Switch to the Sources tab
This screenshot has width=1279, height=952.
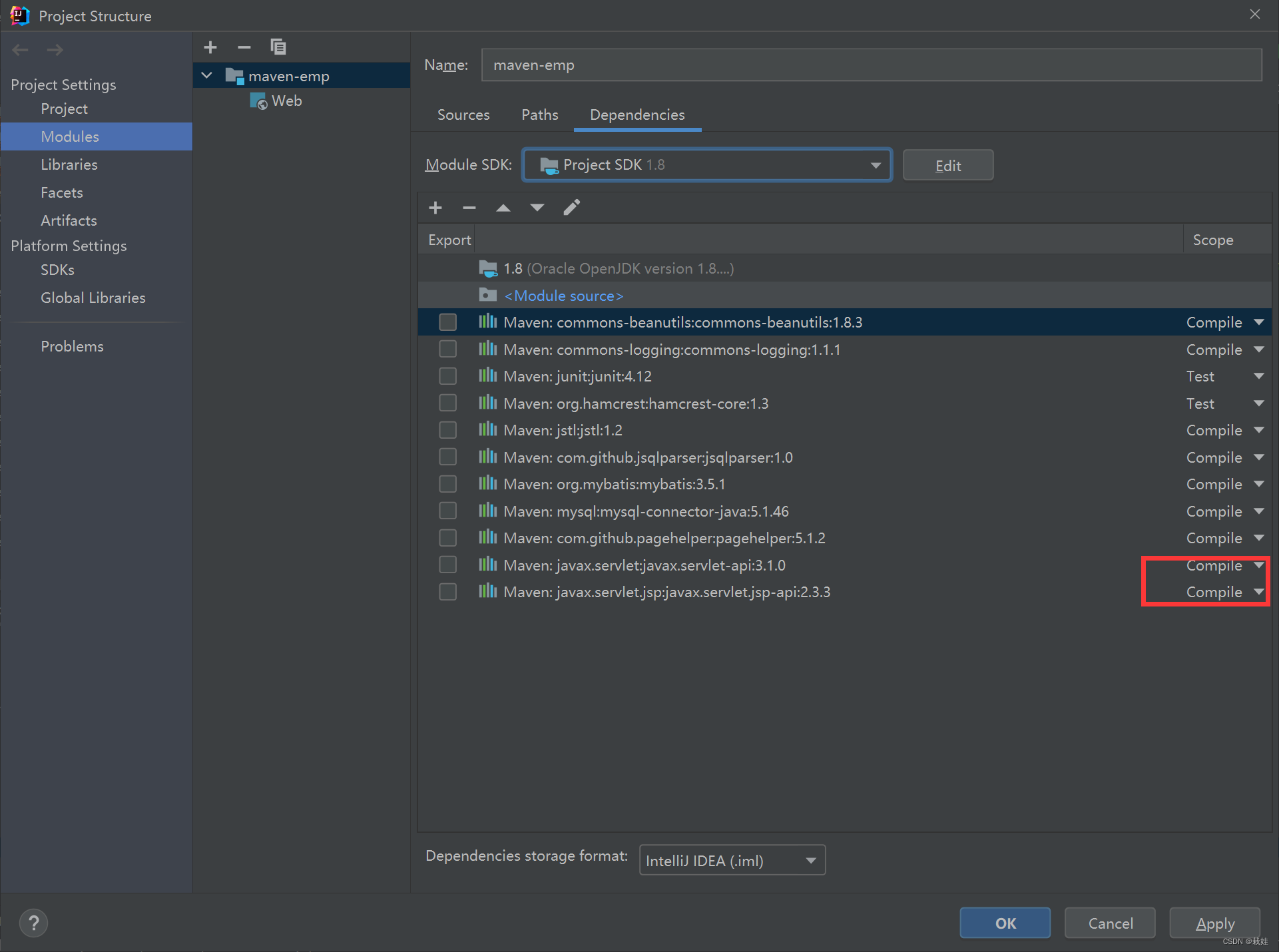tap(463, 115)
